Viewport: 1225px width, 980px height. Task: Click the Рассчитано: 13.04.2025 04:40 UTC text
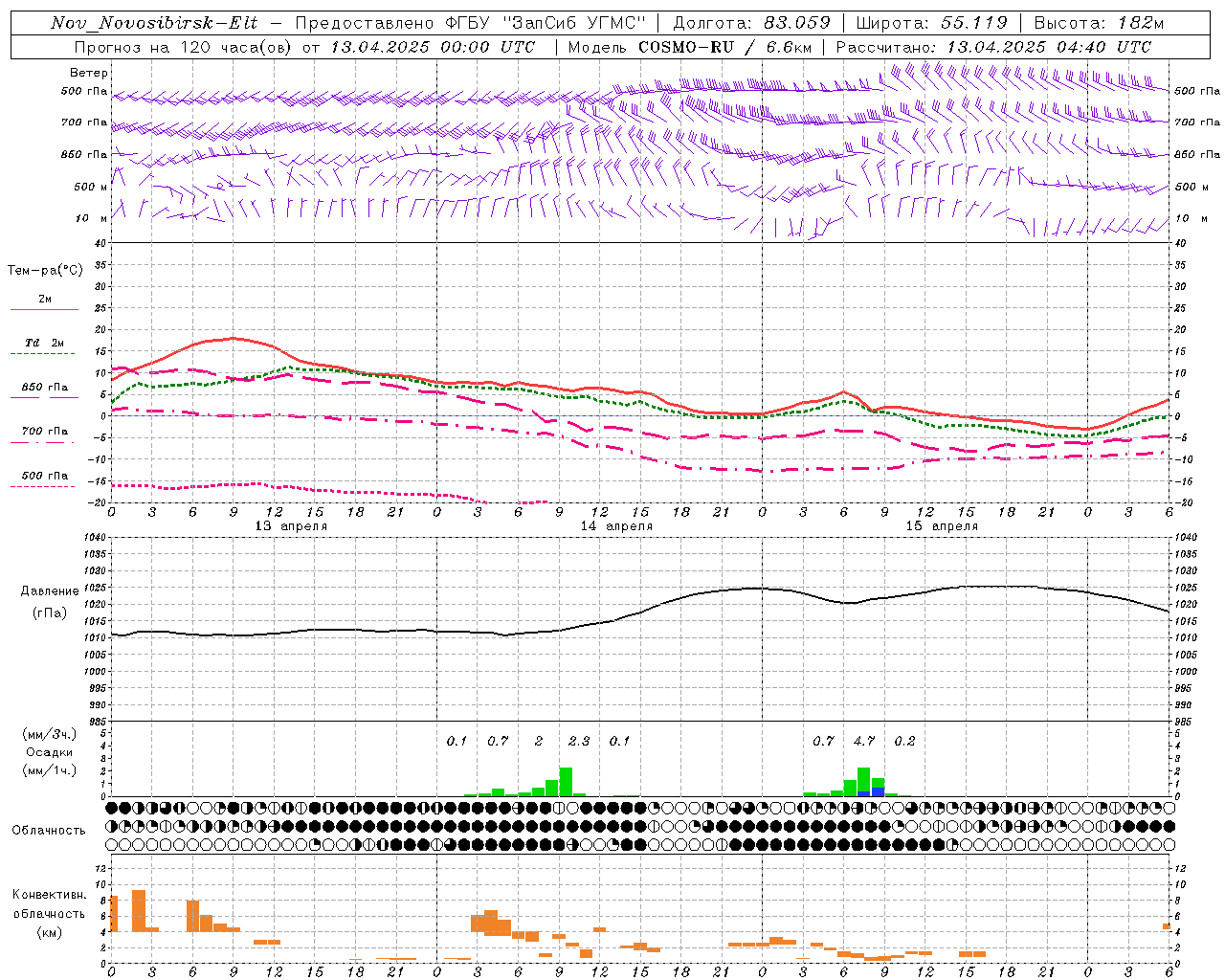click(993, 47)
